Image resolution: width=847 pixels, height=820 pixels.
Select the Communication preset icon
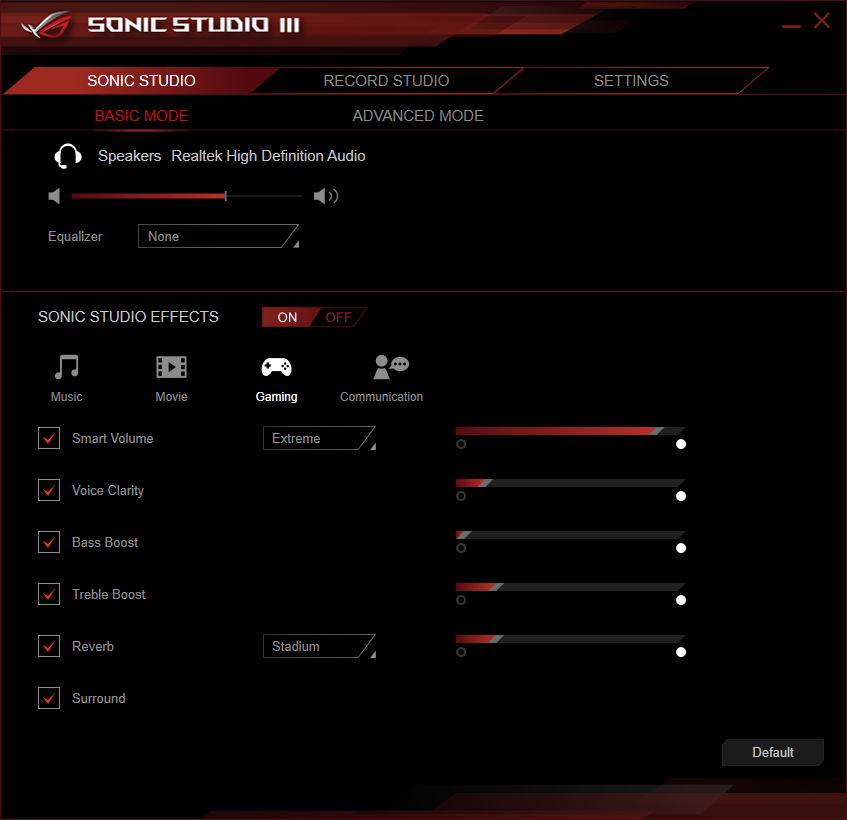[391, 367]
